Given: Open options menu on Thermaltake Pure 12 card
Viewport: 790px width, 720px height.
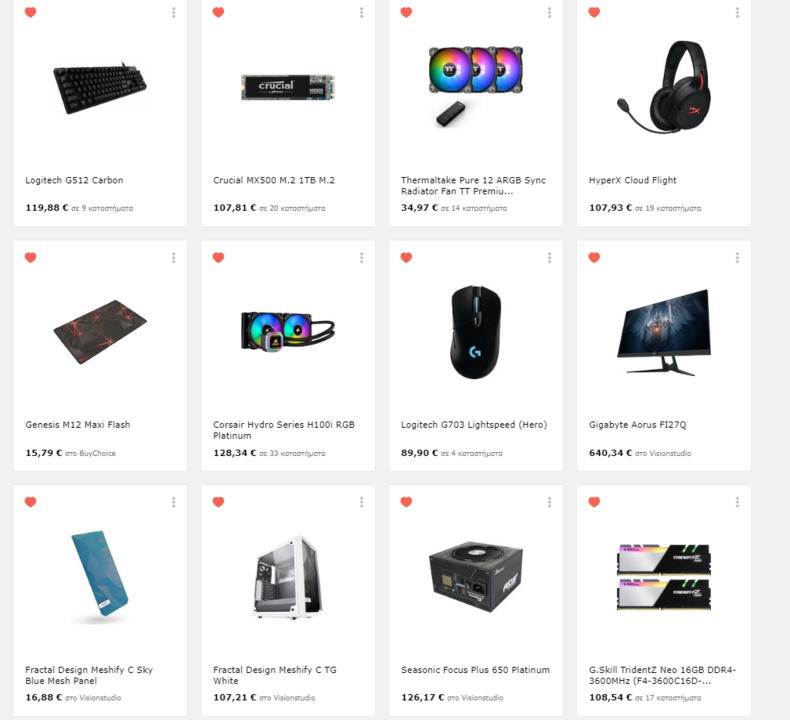Looking at the screenshot, I should [550, 13].
